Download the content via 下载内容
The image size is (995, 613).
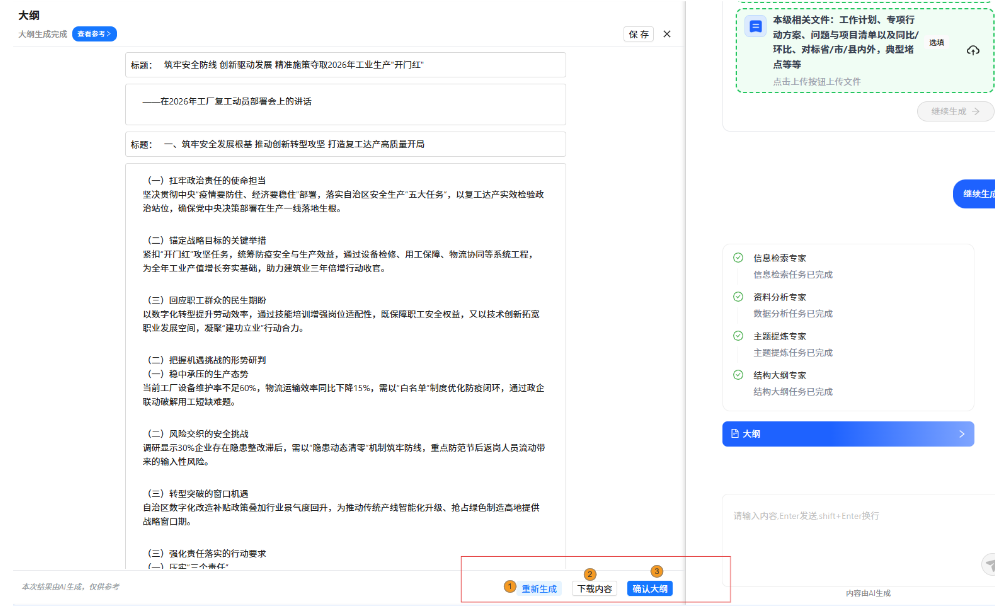(594, 589)
